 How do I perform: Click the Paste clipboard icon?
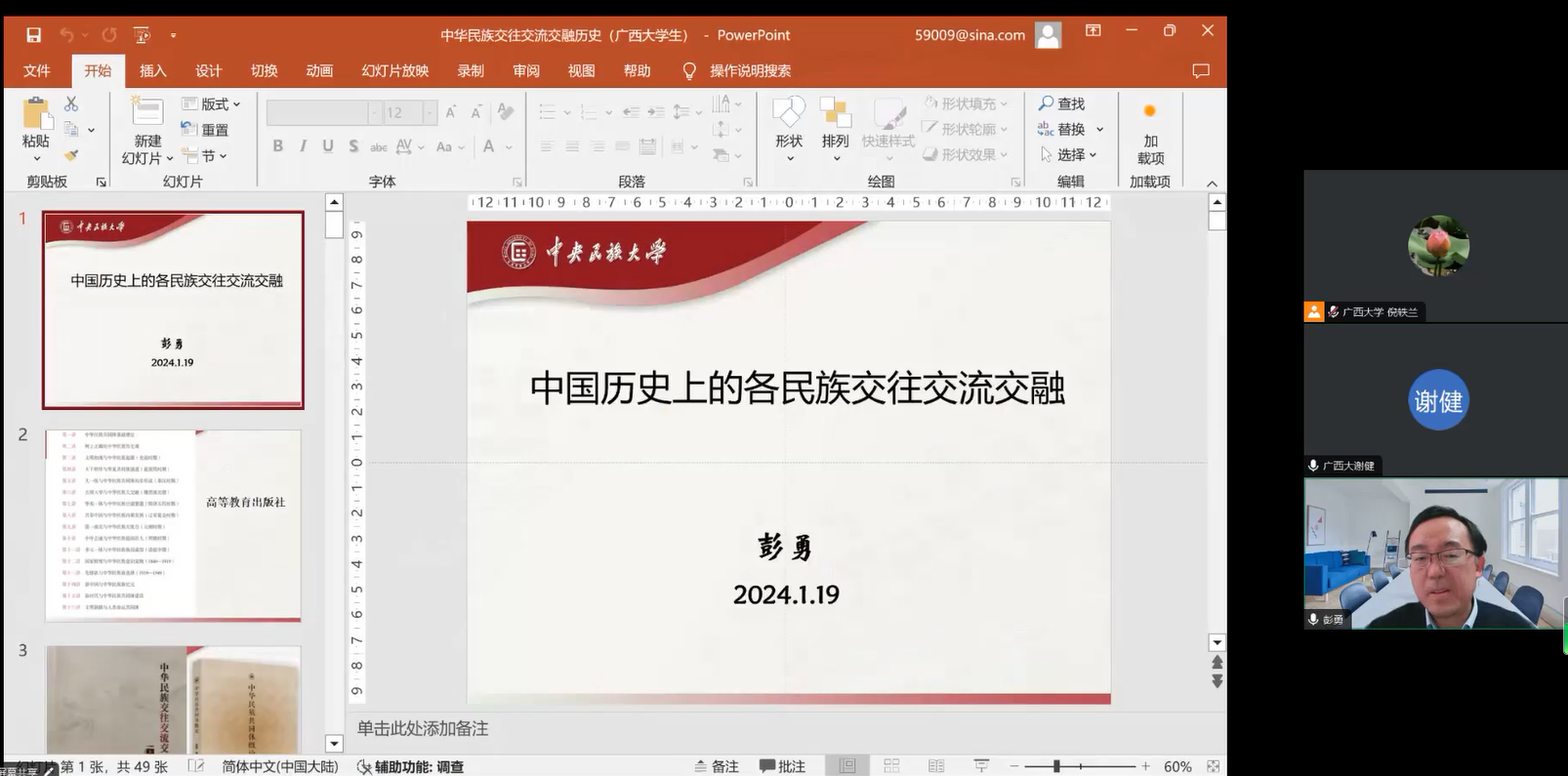click(x=36, y=115)
